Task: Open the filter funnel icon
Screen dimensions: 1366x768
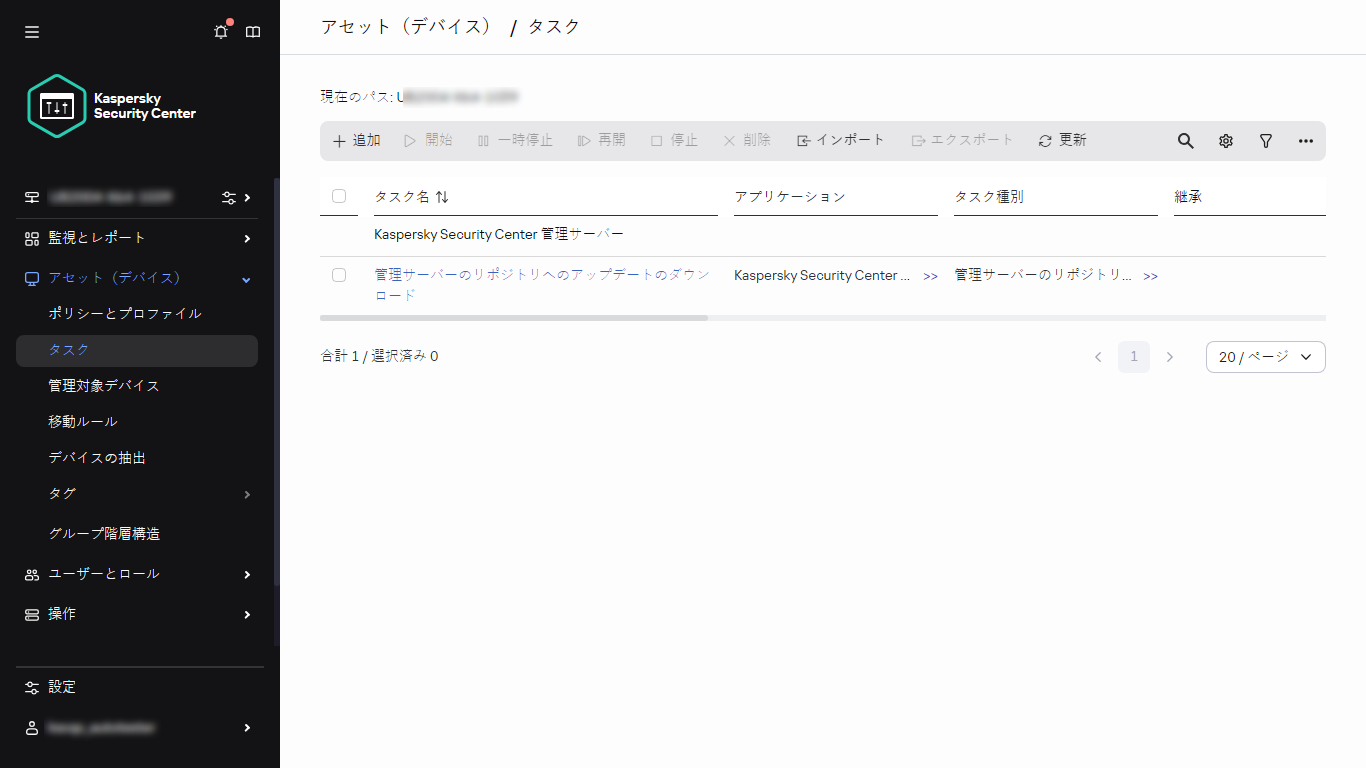Action: (1265, 140)
